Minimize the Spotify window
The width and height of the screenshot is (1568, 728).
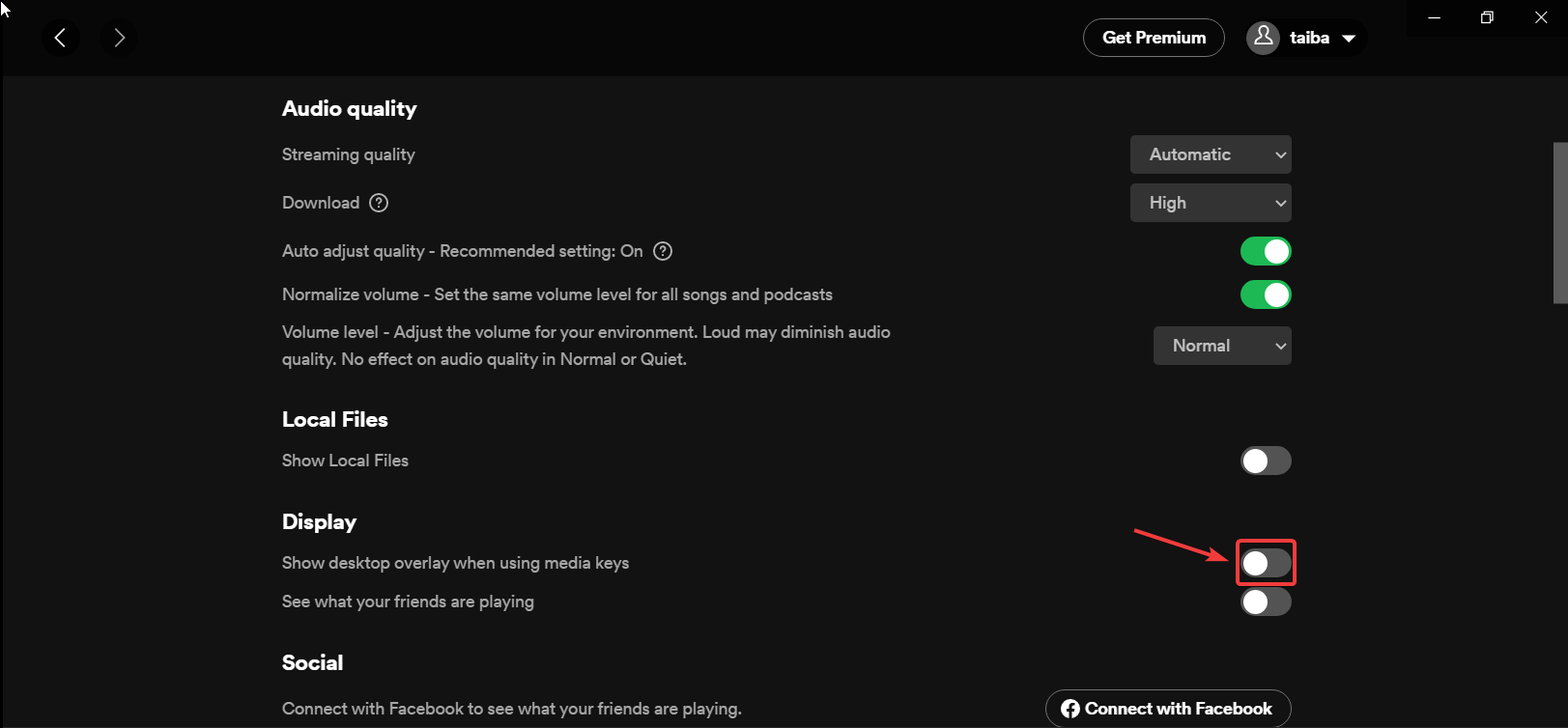1435,17
